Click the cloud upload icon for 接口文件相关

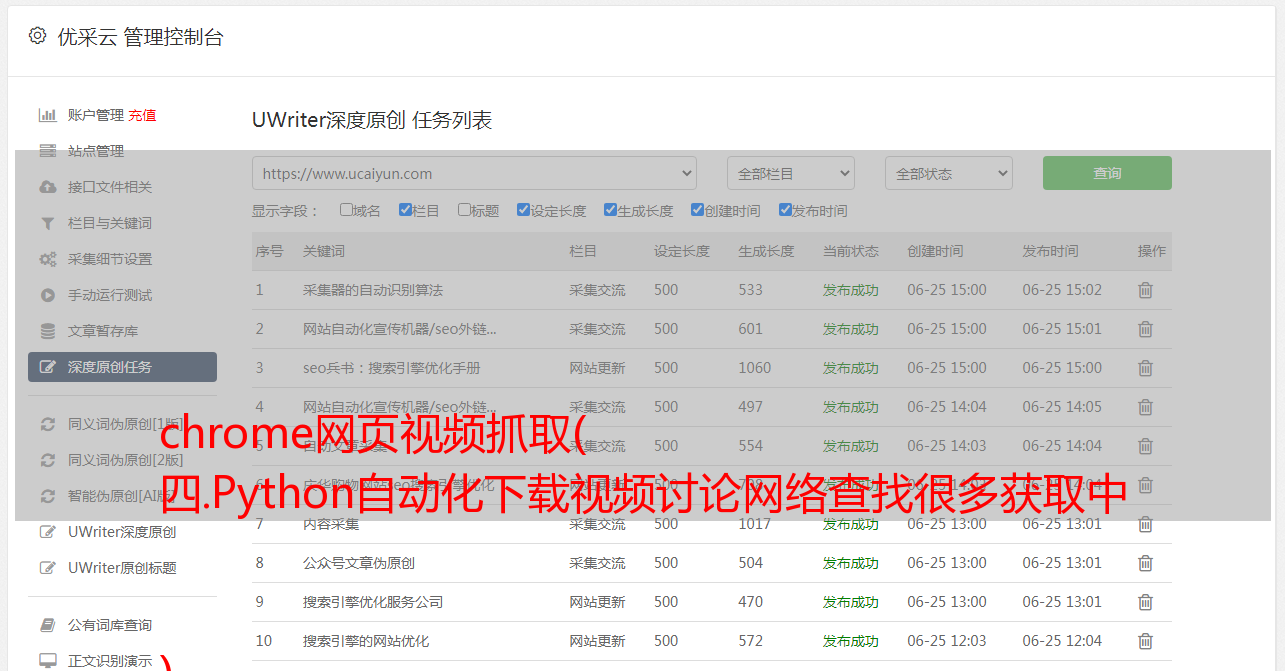(47, 187)
